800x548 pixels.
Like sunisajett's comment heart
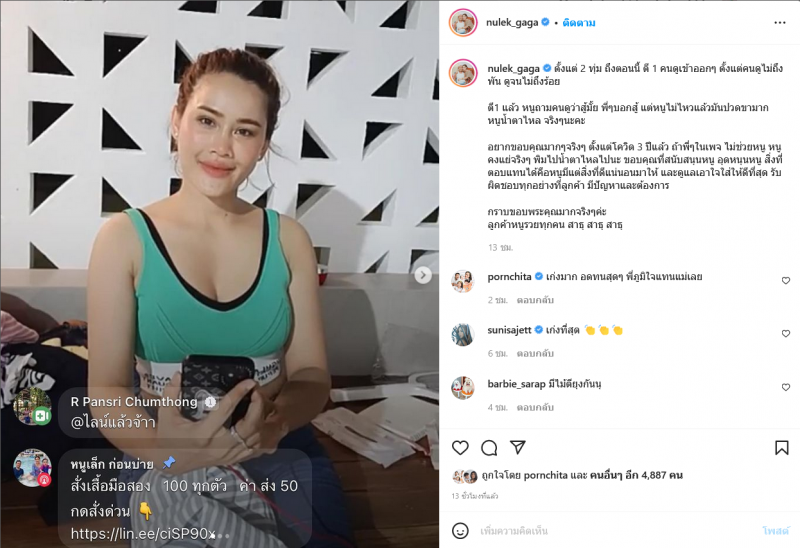786,334
